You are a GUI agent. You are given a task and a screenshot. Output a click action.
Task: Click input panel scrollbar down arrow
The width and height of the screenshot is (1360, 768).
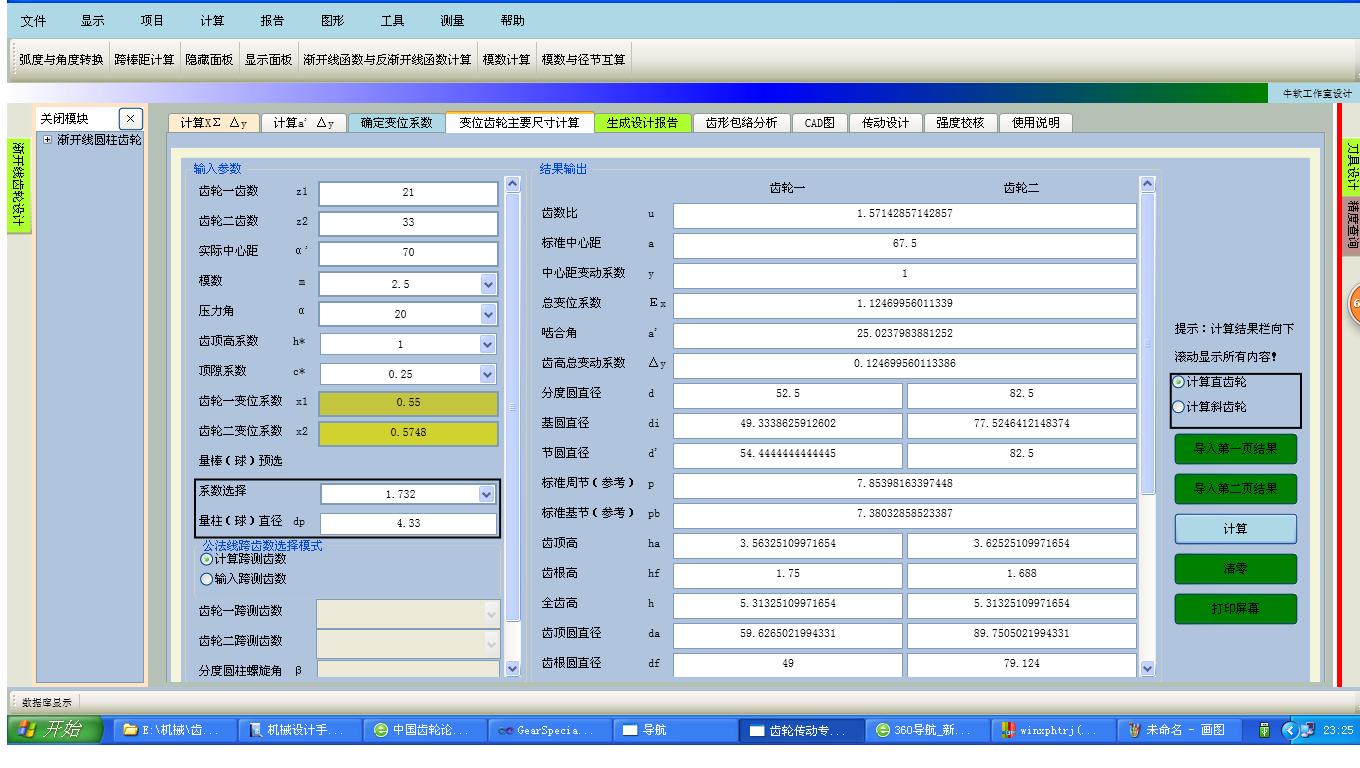[514, 668]
